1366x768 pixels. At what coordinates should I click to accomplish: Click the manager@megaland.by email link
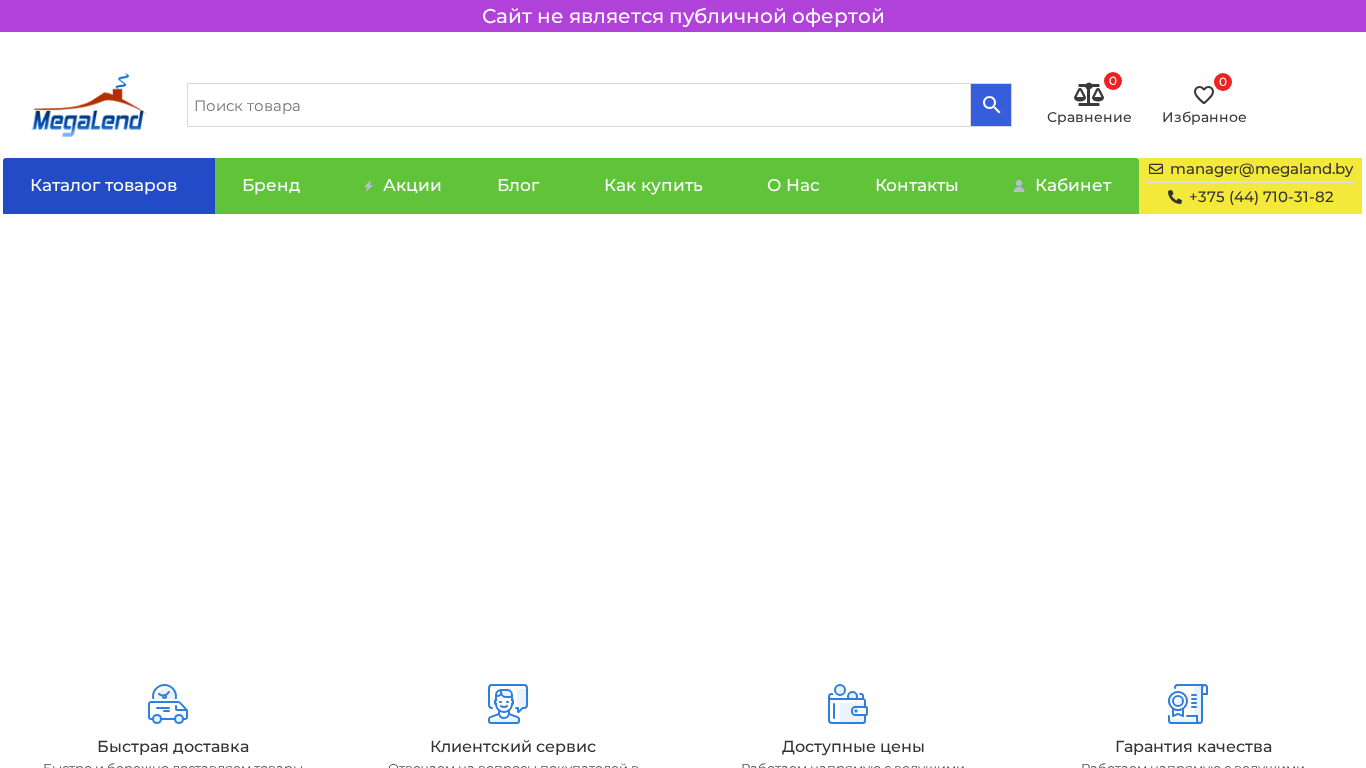[1261, 169]
